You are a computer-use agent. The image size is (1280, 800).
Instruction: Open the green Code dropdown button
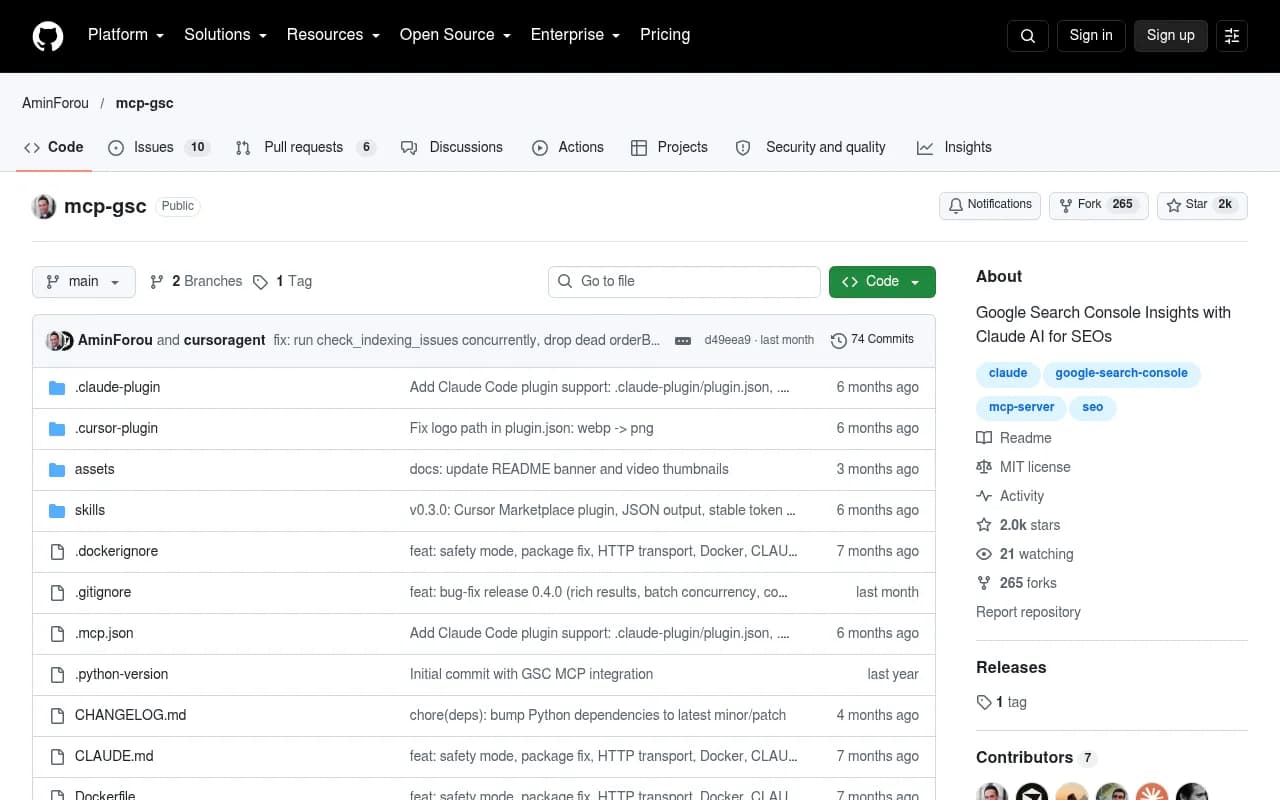[882, 282]
